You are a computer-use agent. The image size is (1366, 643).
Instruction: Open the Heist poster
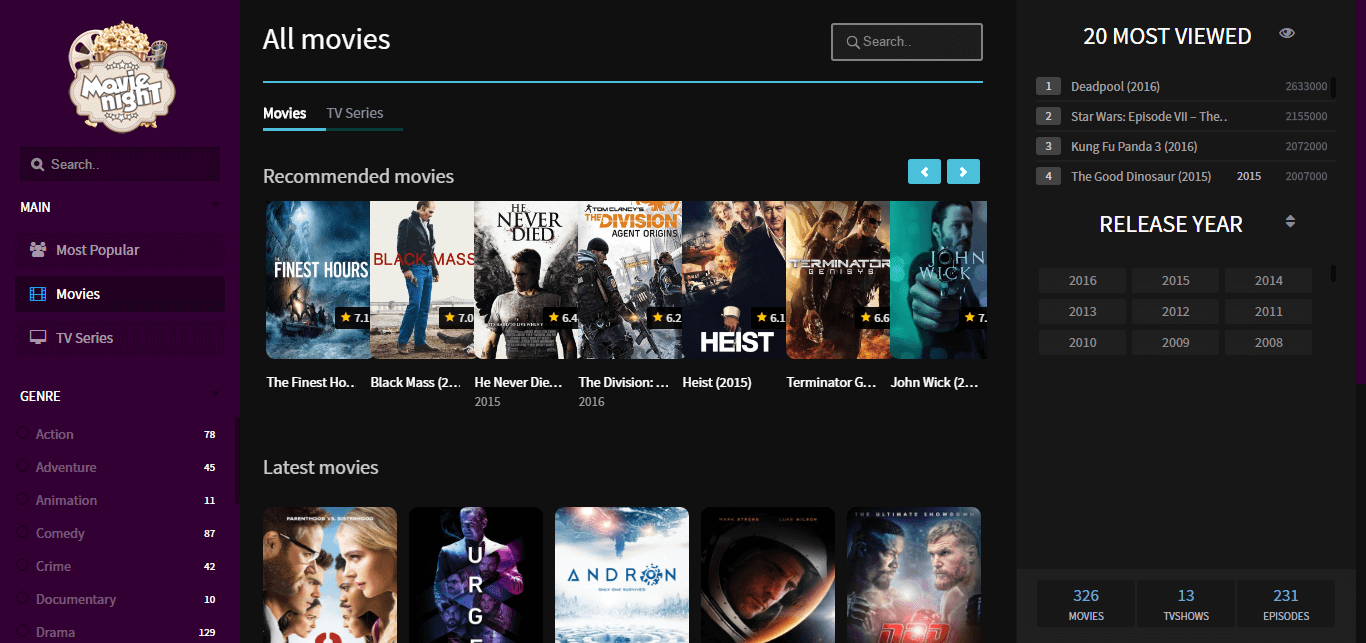(x=734, y=280)
